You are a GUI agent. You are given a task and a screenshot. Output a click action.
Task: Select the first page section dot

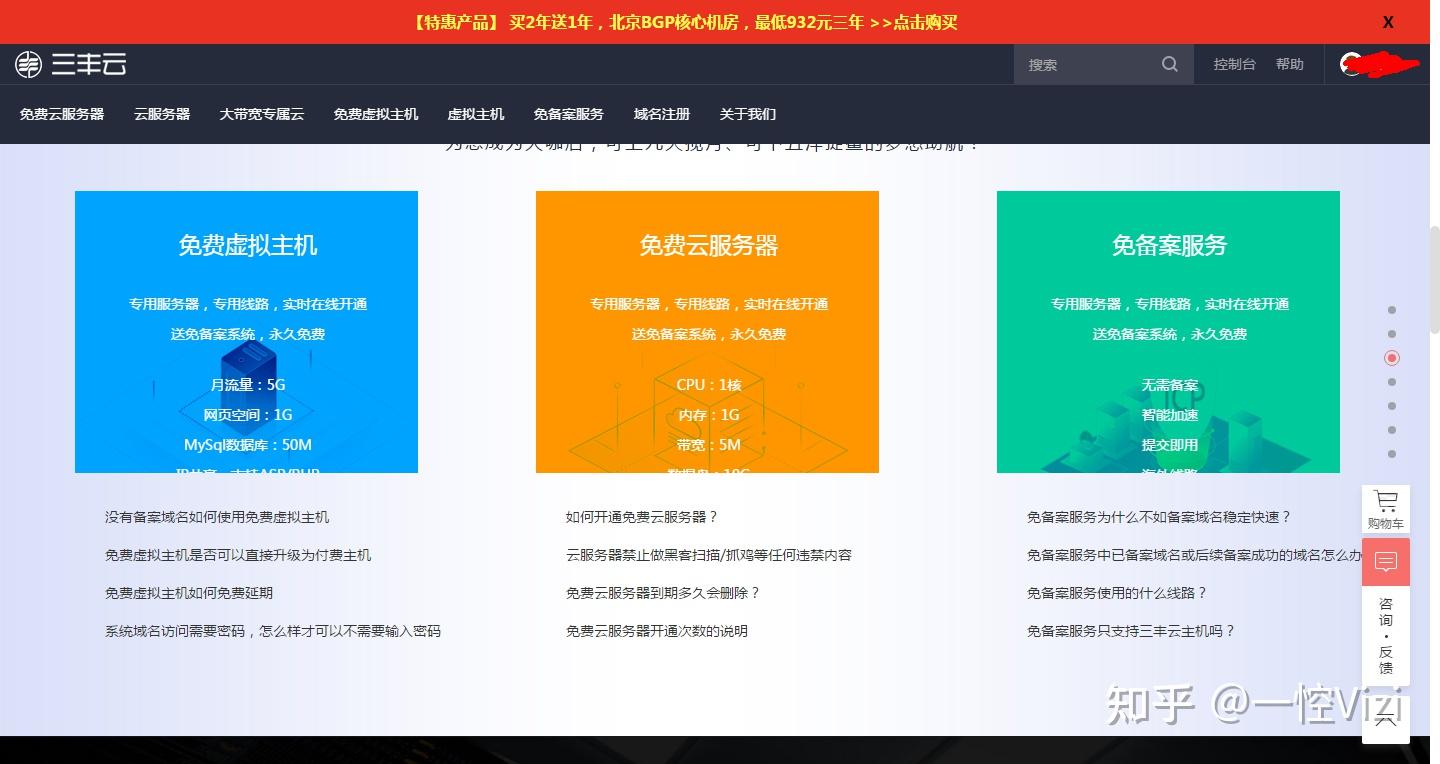(1392, 310)
